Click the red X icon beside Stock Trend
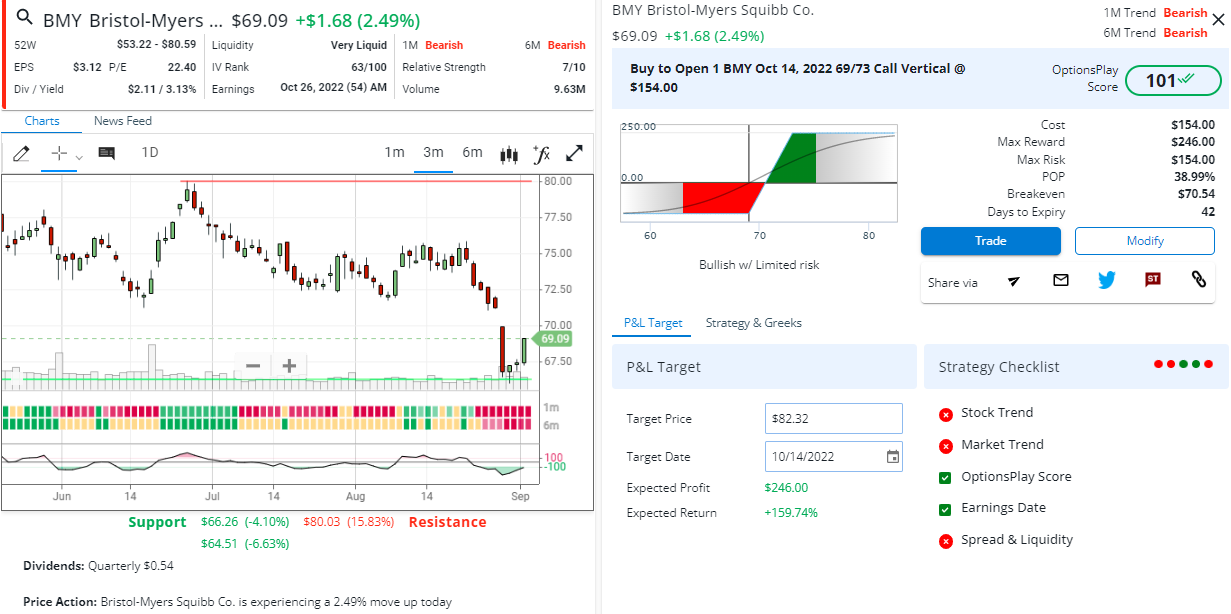The image size is (1231, 614). pyautogui.click(x=945, y=414)
